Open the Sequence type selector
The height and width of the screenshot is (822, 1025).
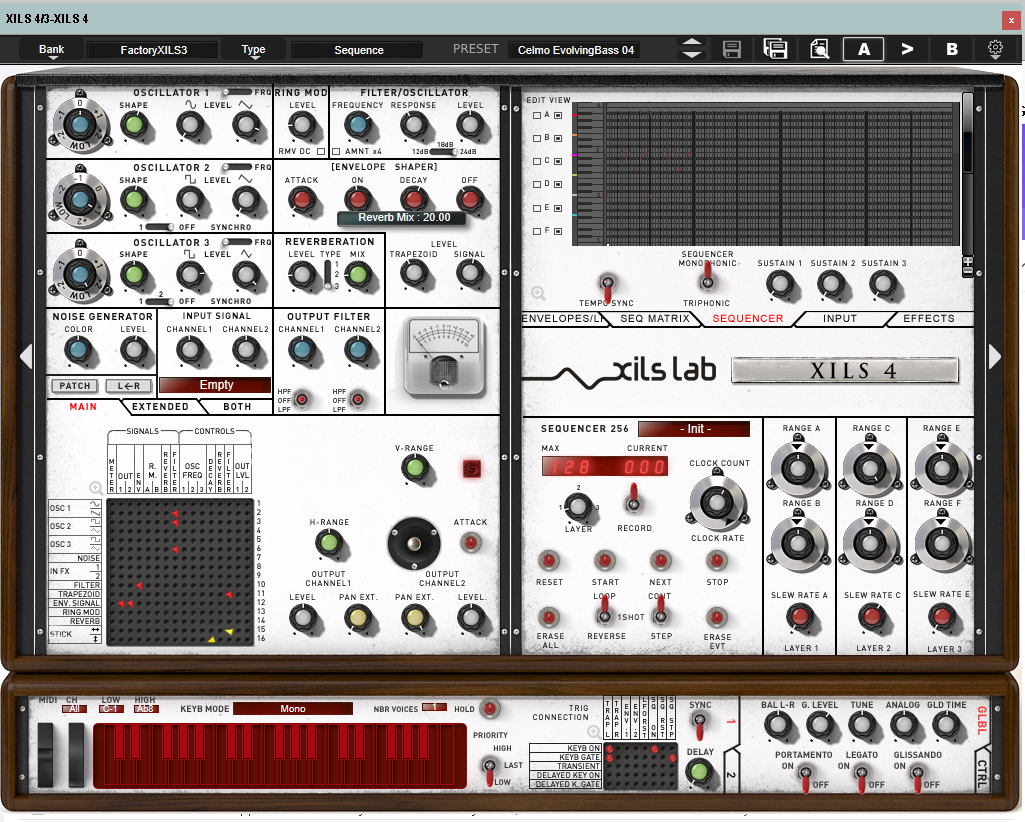point(358,50)
